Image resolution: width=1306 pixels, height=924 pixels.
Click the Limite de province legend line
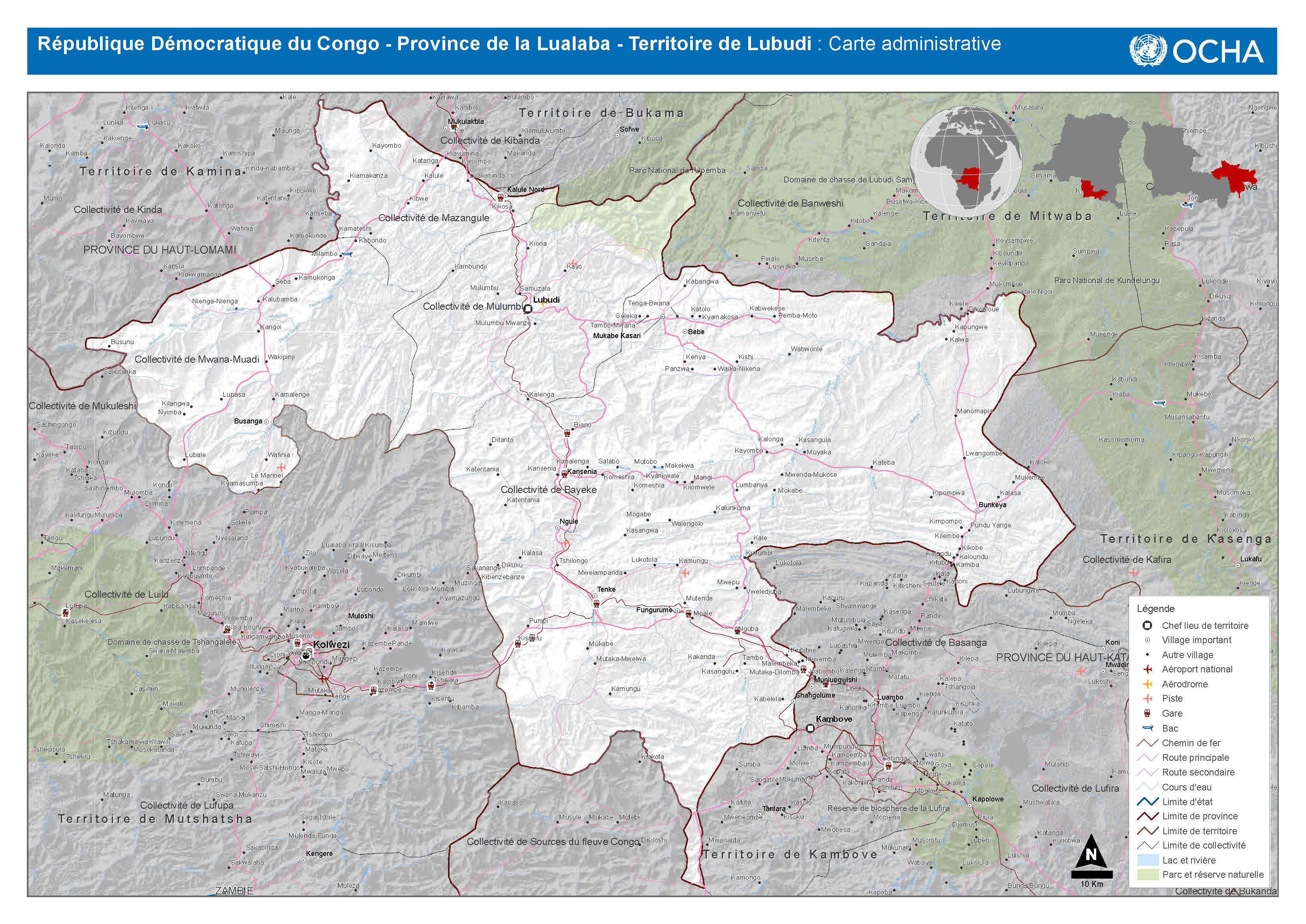[x=1147, y=816]
